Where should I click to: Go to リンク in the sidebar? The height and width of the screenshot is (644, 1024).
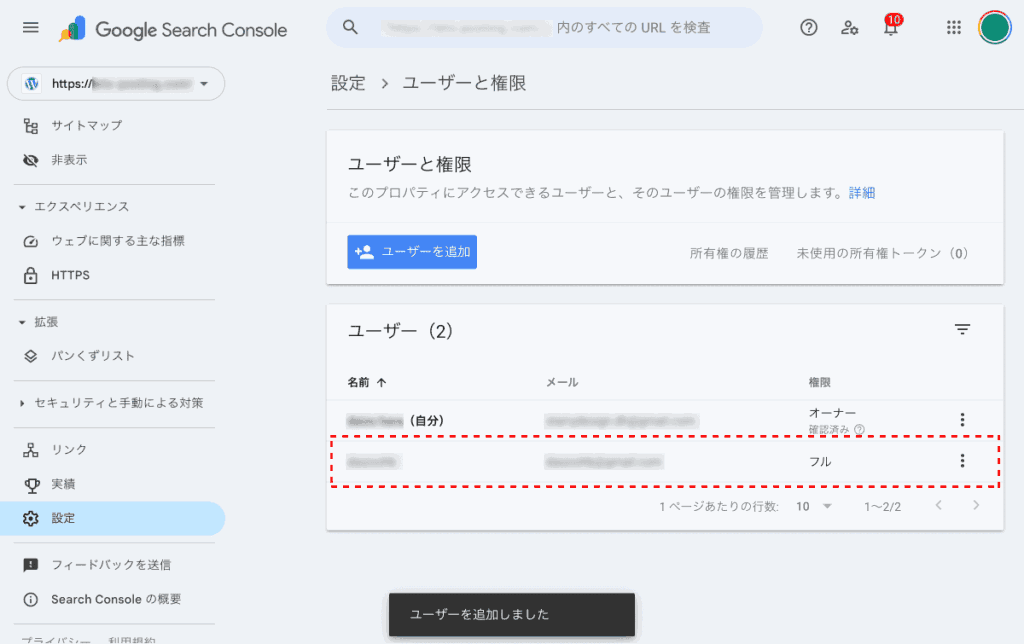[69, 450]
